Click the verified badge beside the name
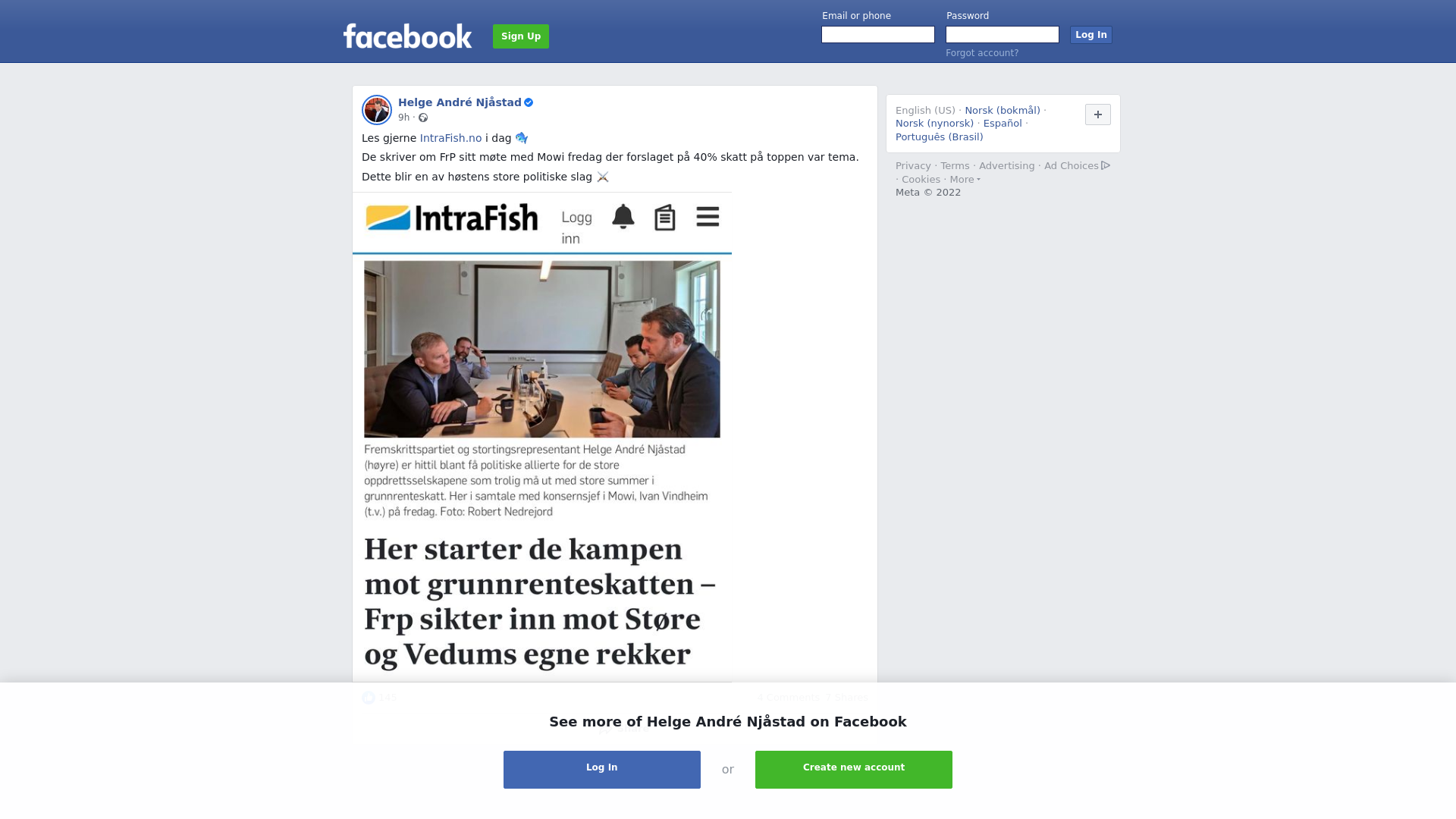The width and height of the screenshot is (1456, 819). pyautogui.click(x=529, y=102)
